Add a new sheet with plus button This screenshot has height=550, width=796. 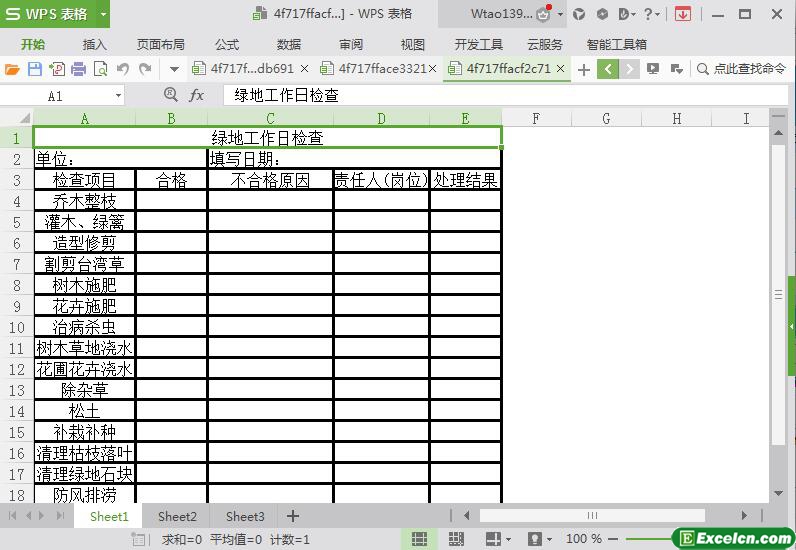pos(292,516)
